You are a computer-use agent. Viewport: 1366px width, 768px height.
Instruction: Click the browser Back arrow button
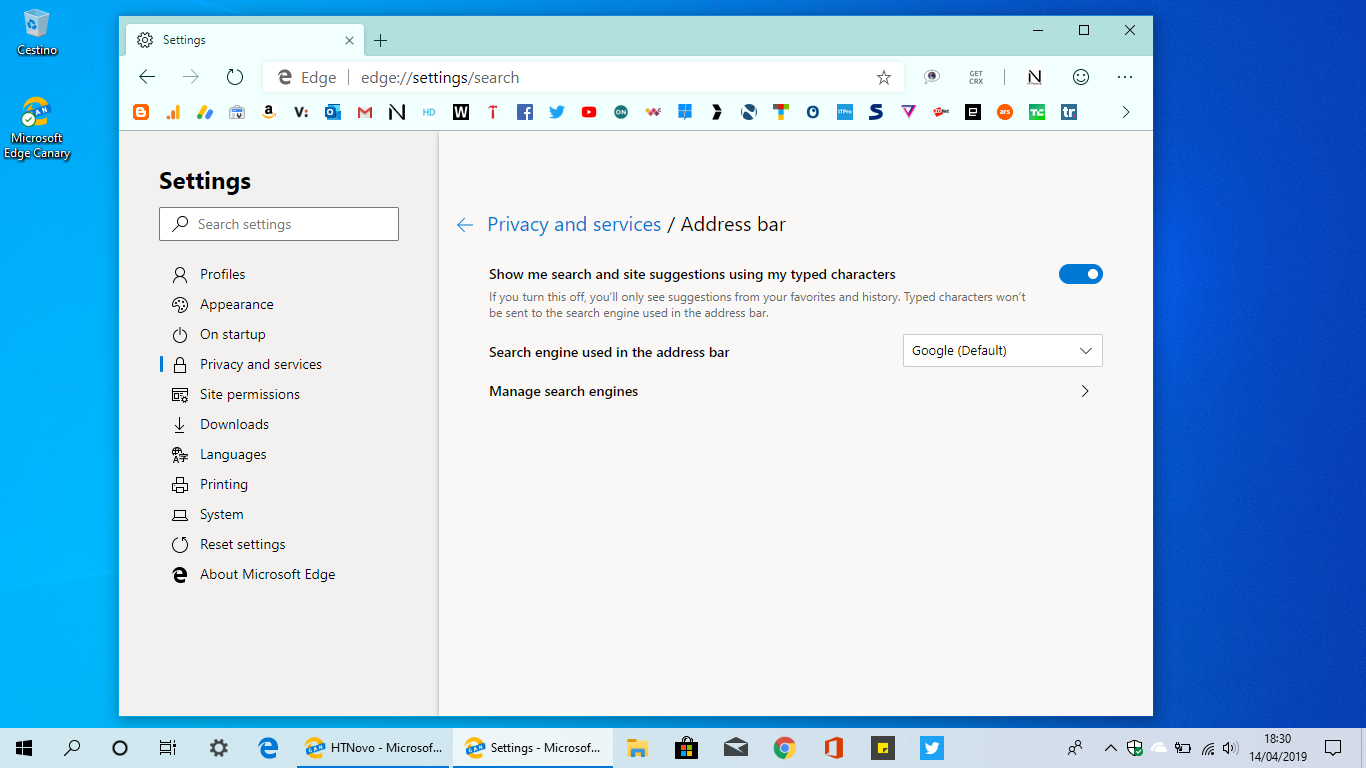tap(147, 77)
